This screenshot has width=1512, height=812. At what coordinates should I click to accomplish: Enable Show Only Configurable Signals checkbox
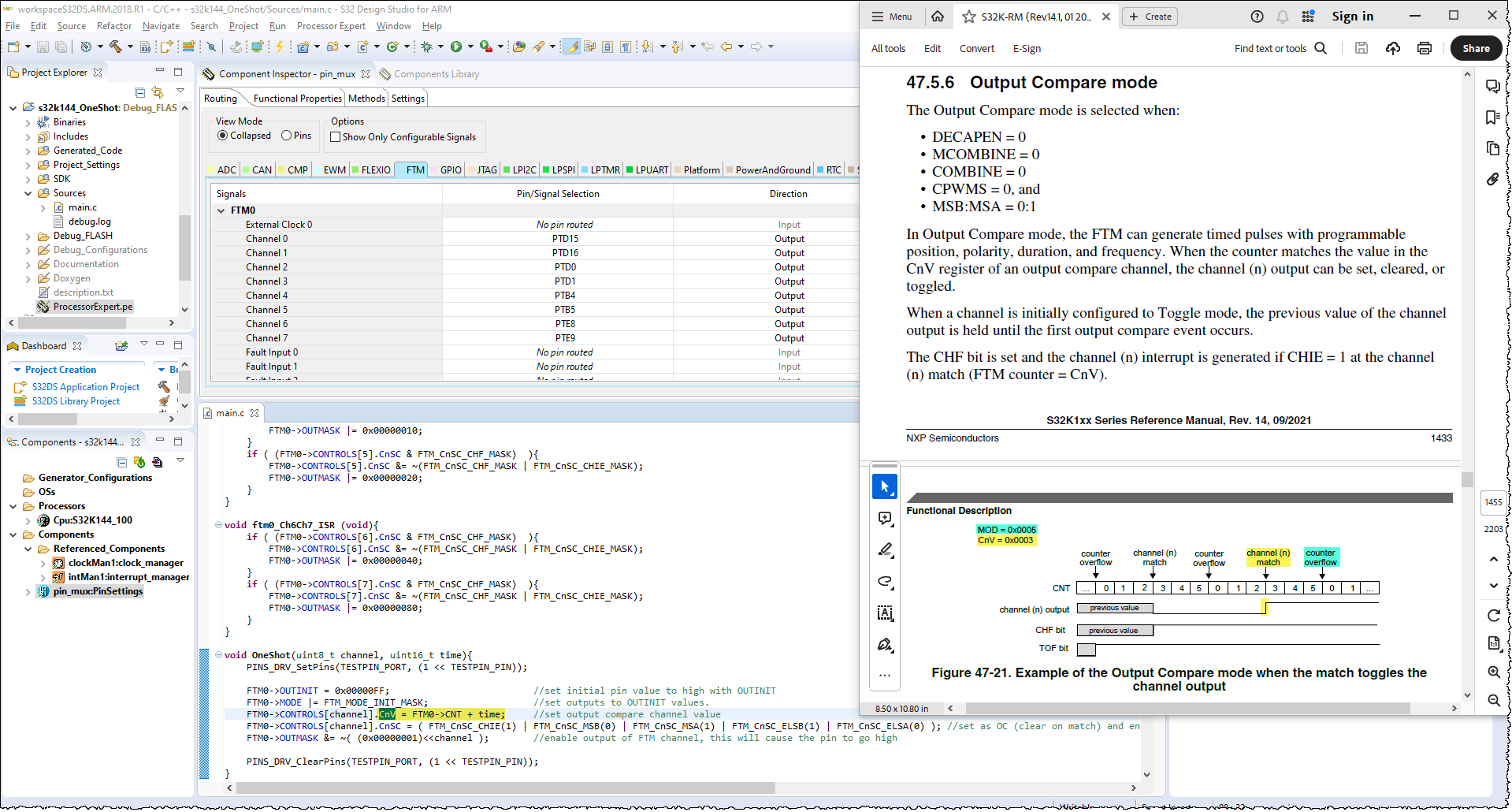(336, 136)
